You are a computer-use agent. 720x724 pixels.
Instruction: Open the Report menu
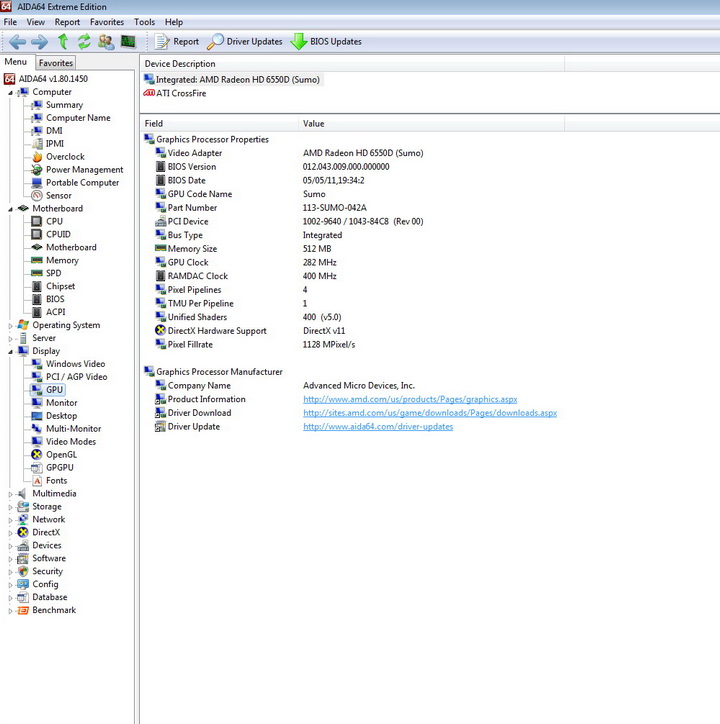click(67, 22)
